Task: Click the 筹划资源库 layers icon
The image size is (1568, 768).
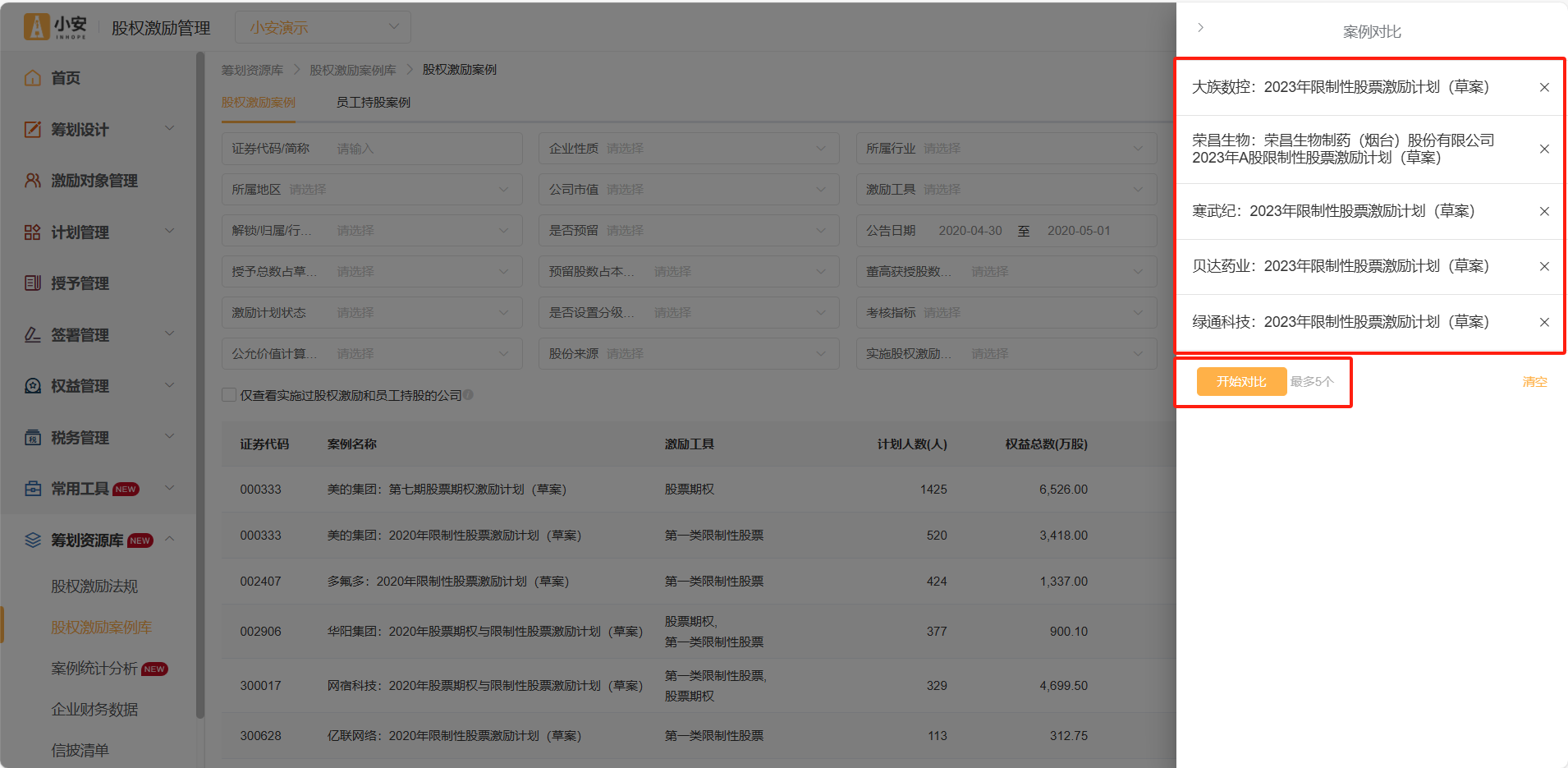Action: click(33, 540)
